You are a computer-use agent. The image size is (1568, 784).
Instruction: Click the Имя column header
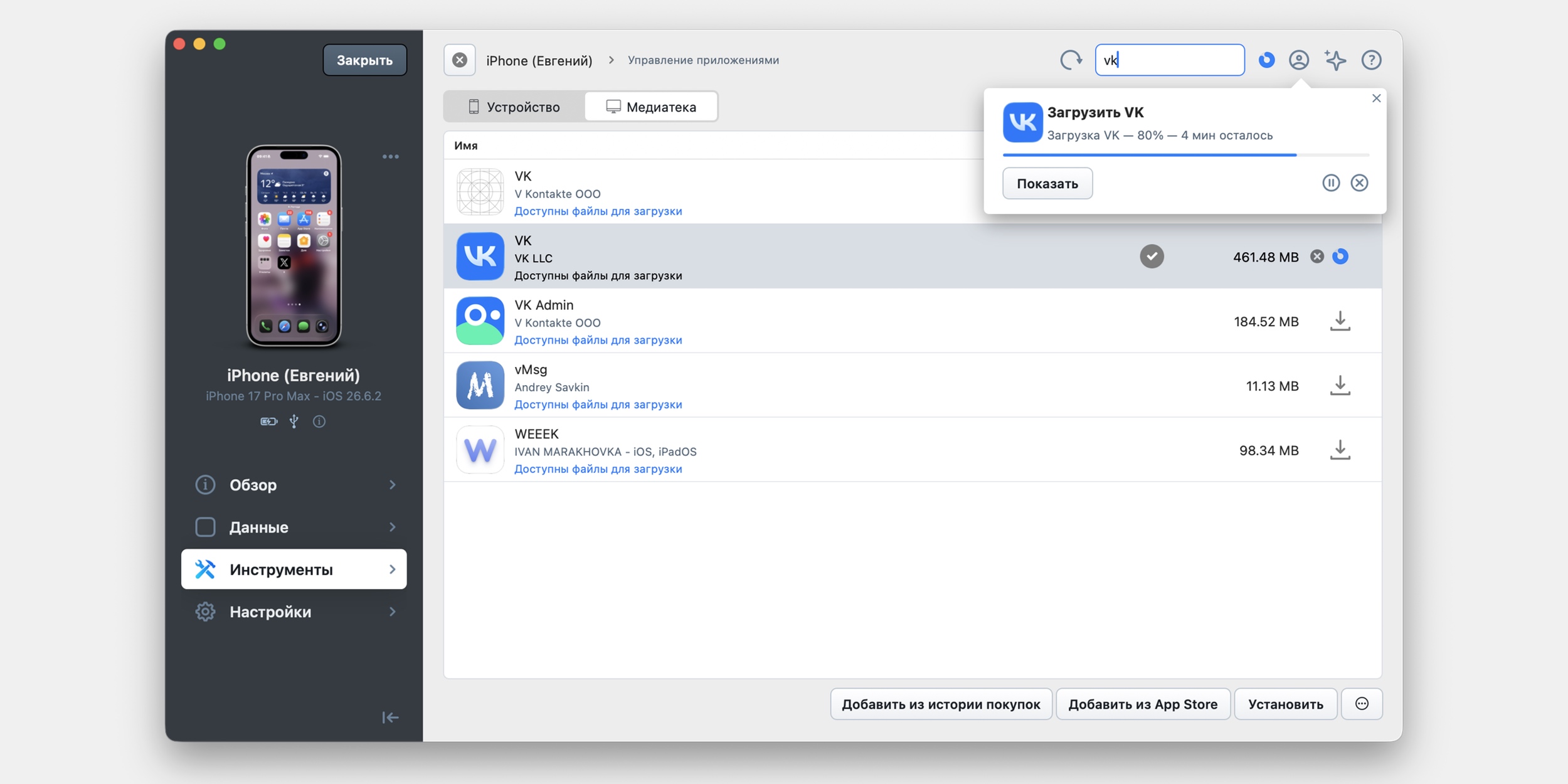(466, 146)
